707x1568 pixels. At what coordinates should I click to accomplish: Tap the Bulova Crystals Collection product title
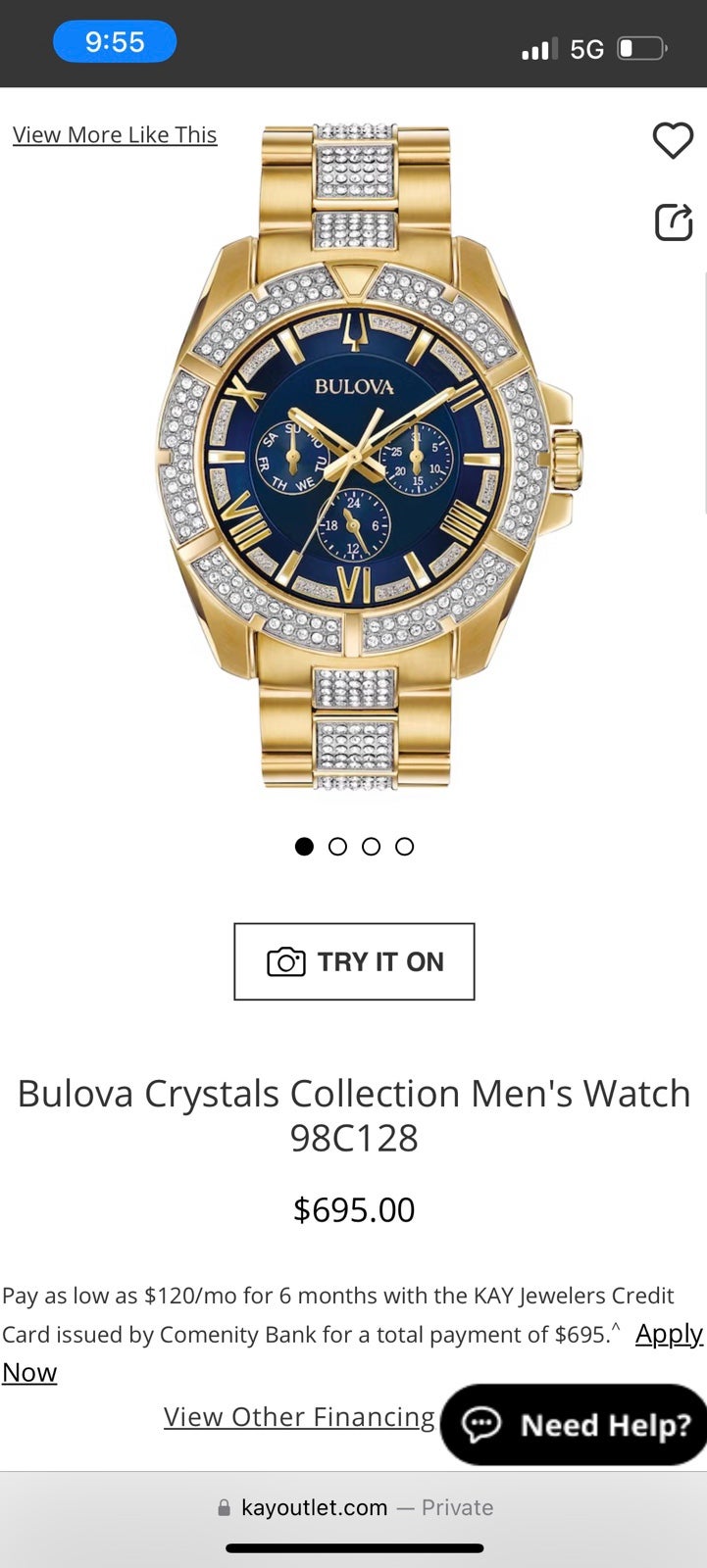pyautogui.click(x=354, y=1115)
